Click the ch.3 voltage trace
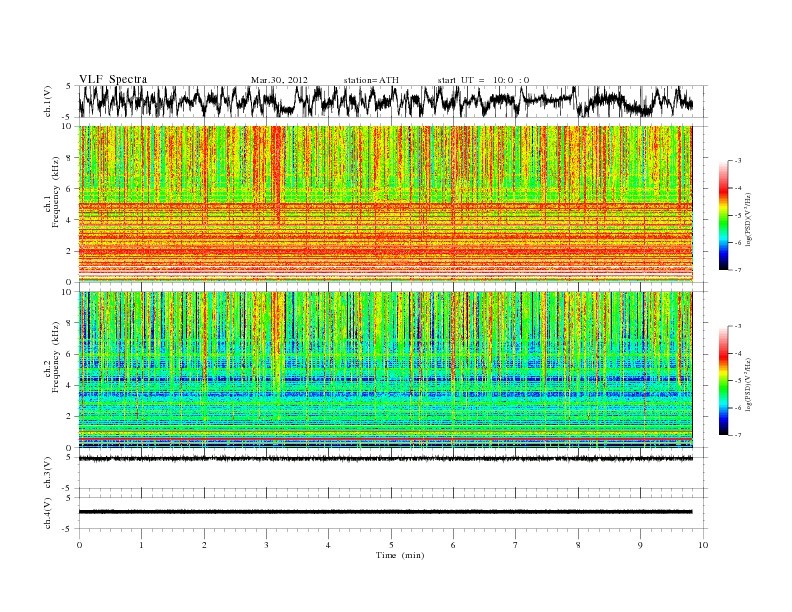Image resolution: width=792 pixels, height=612 pixels. pos(385,459)
